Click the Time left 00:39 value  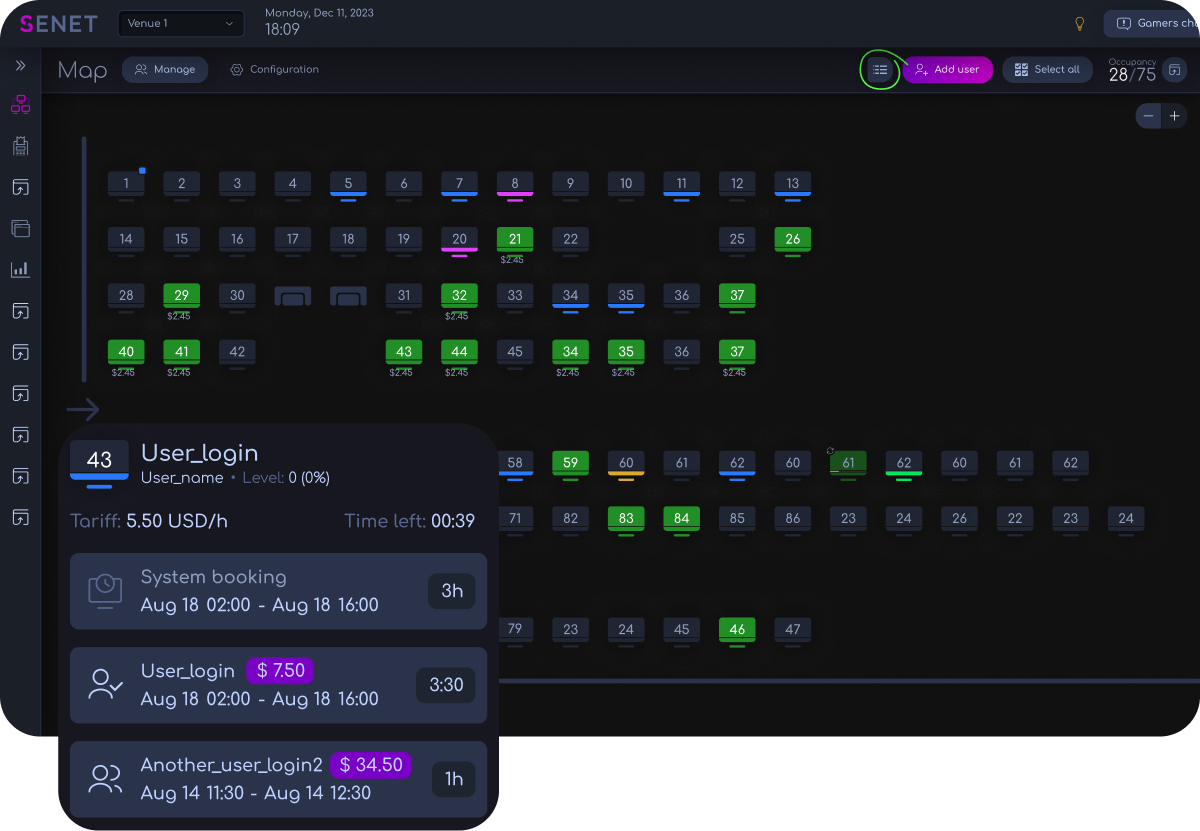(453, 521)
